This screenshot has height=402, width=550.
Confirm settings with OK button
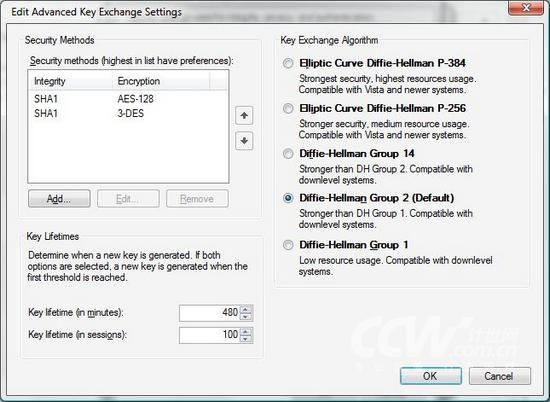[430, 376]
